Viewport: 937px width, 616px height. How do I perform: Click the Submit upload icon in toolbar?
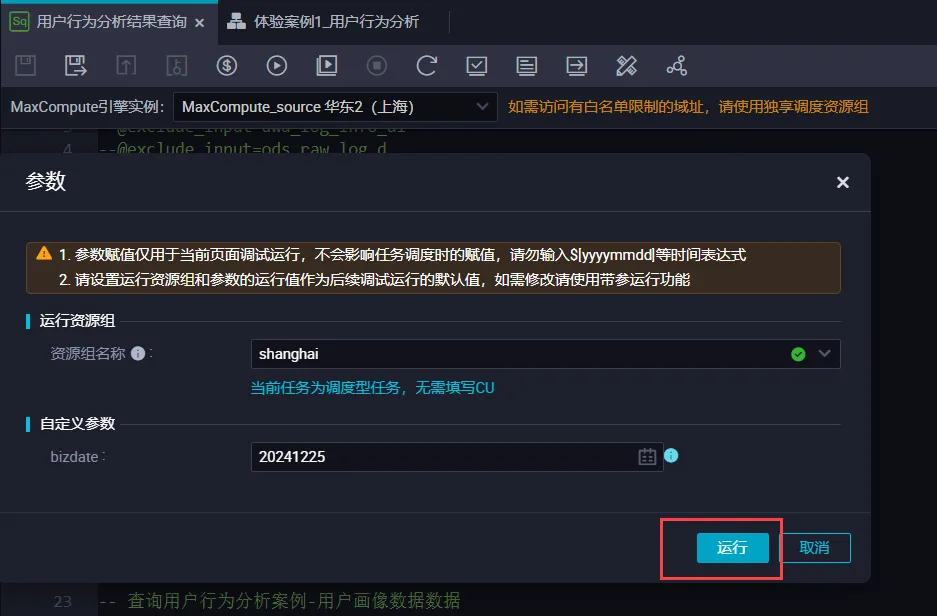[126, 66]
